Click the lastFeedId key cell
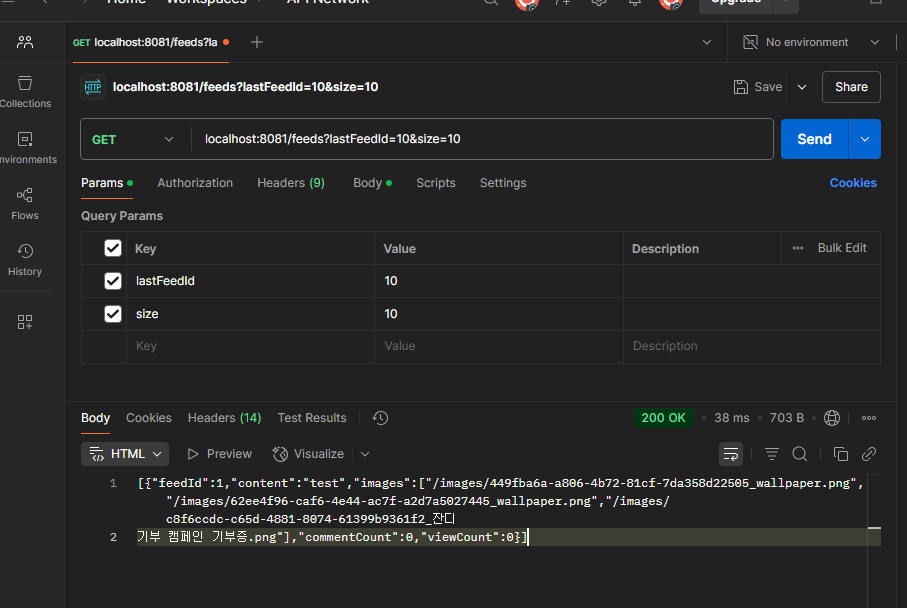The image size is (907, 608). 250,281
